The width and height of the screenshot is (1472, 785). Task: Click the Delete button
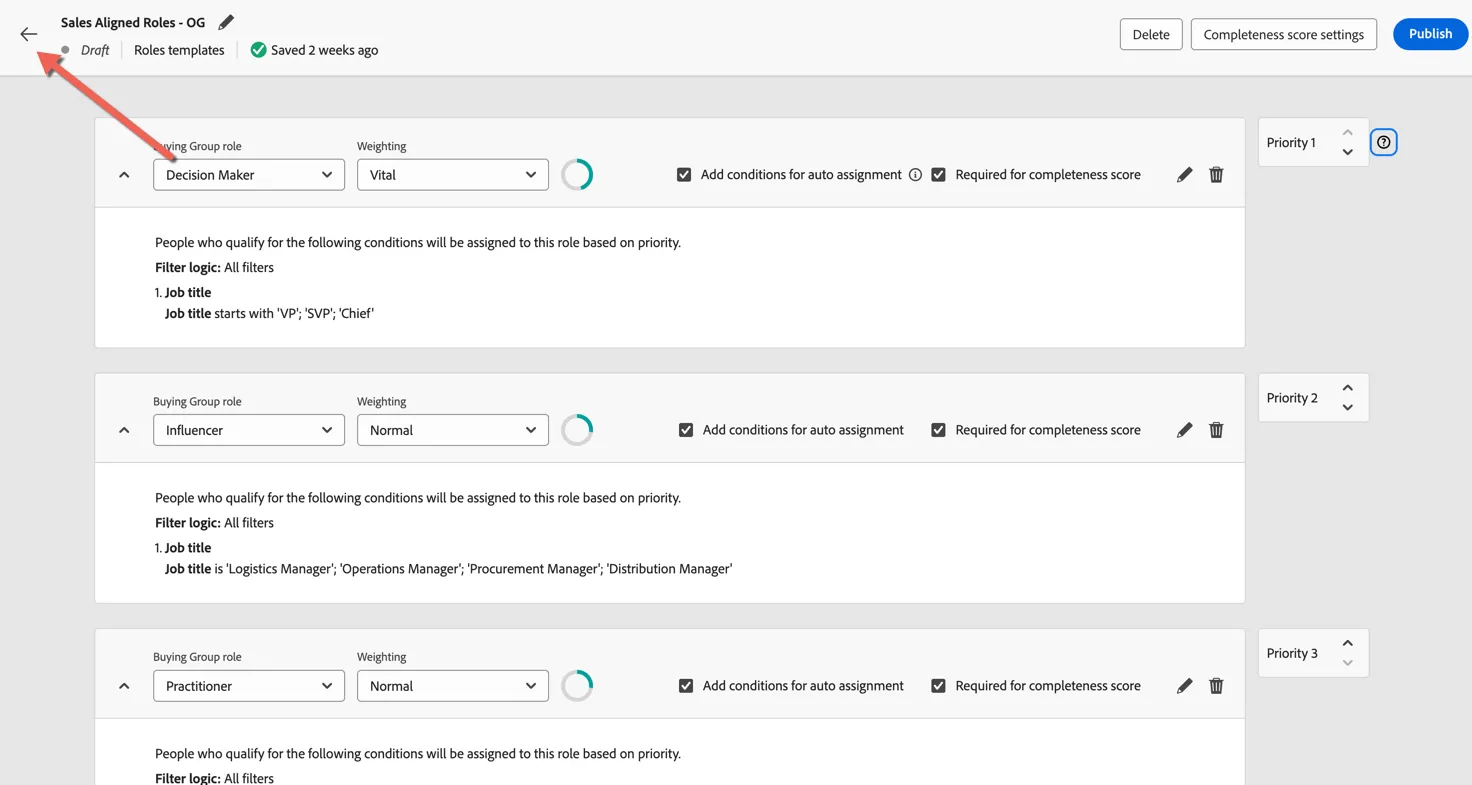1151,34
